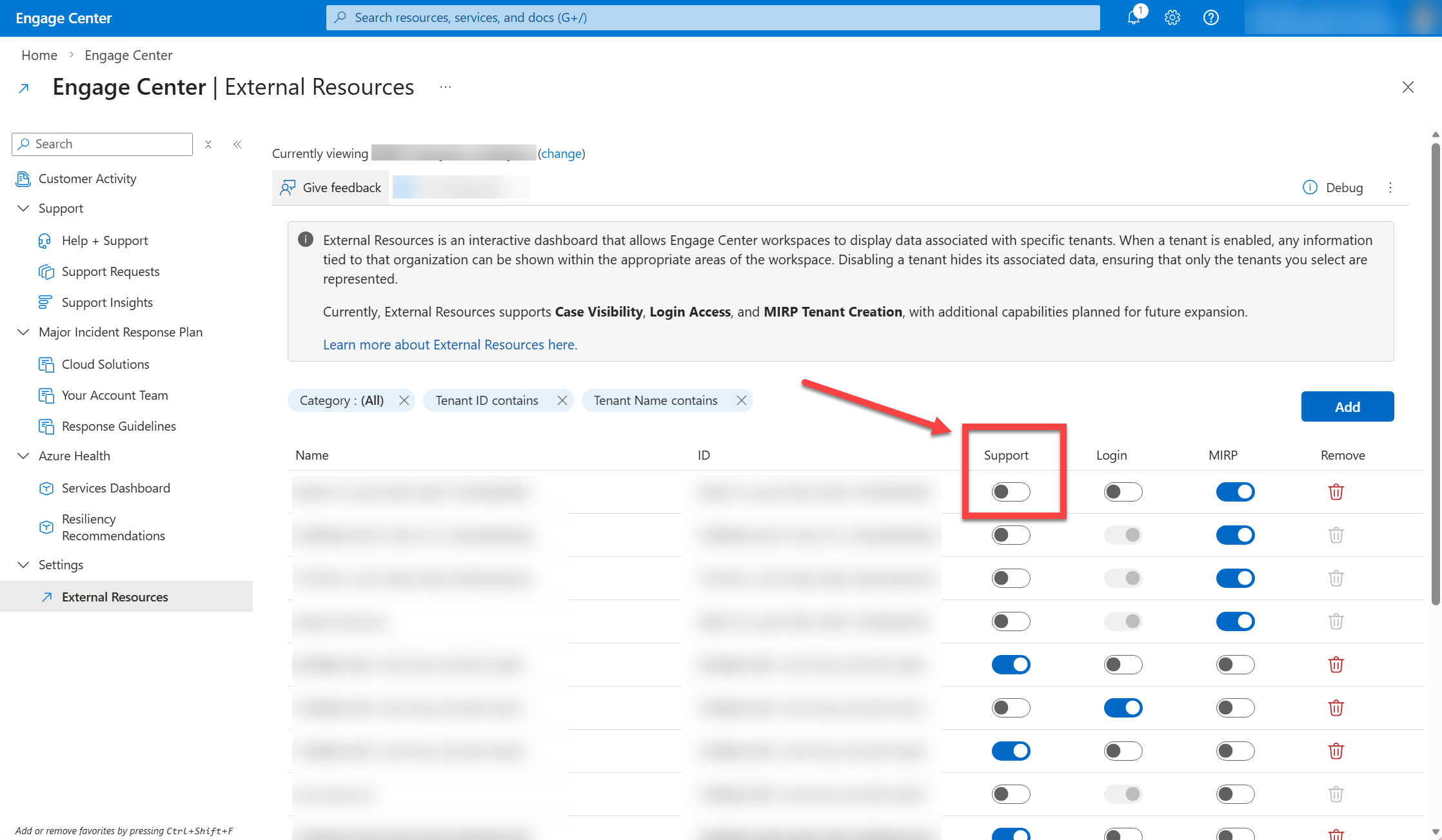The image size is (1442, 840).
Task: Click the ID column header
Action: click(704, 455)
